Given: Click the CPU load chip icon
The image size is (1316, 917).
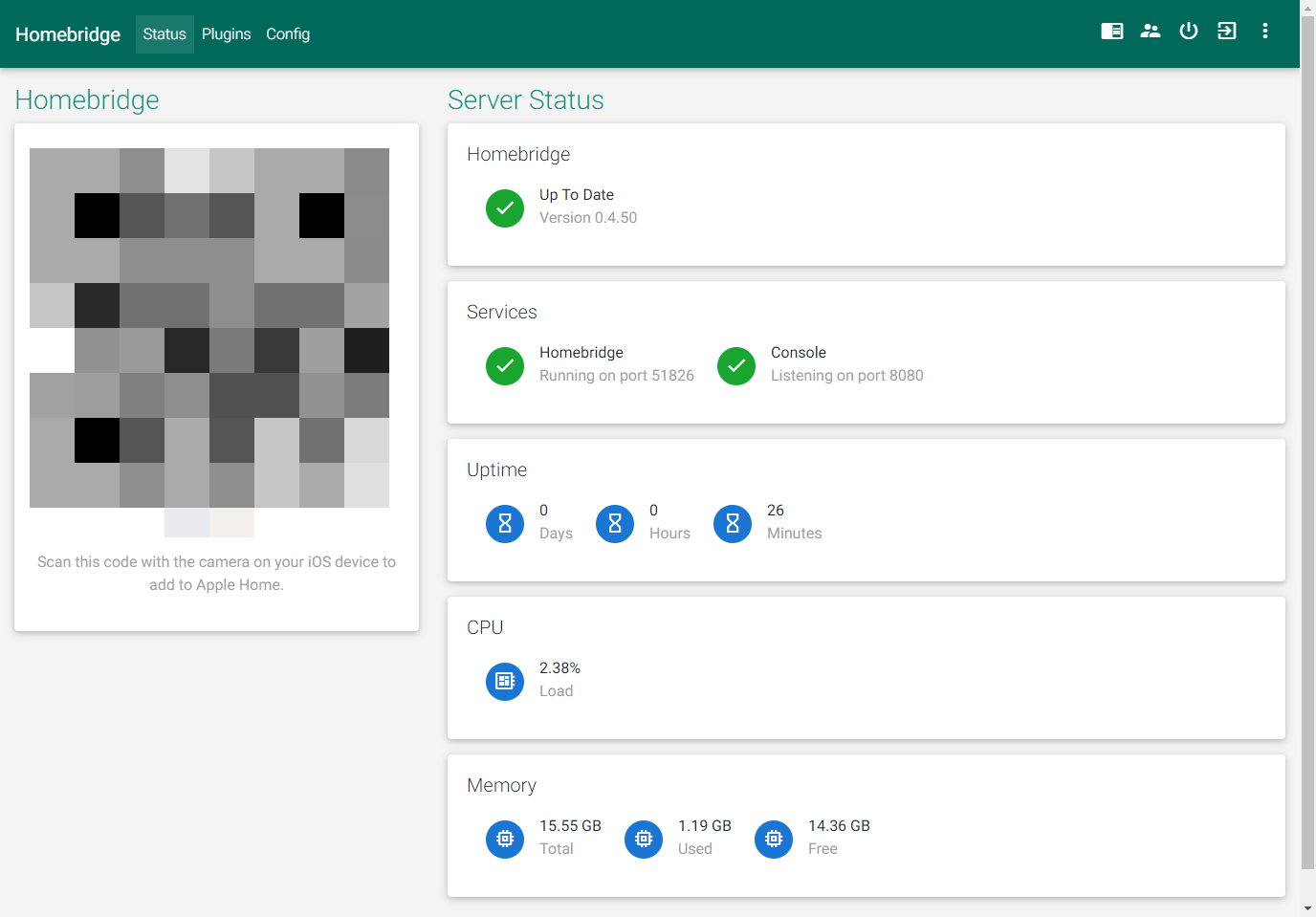Looking at the screenshot, I should tap(505, 682).
